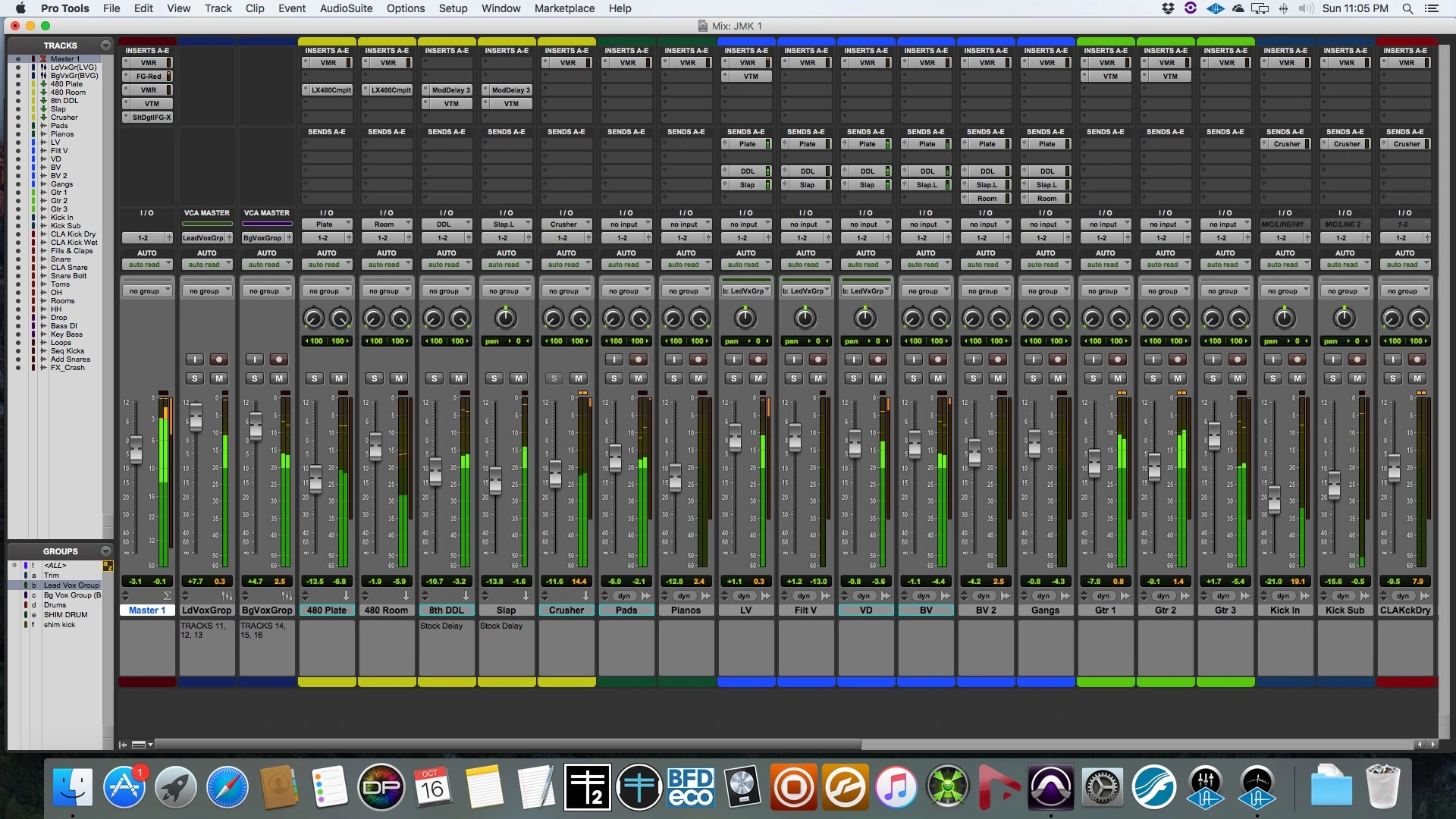Click audio track type icon on Pads
Image resolution: width=1456 pixels, height=819 pixels.
coord(646,596)
